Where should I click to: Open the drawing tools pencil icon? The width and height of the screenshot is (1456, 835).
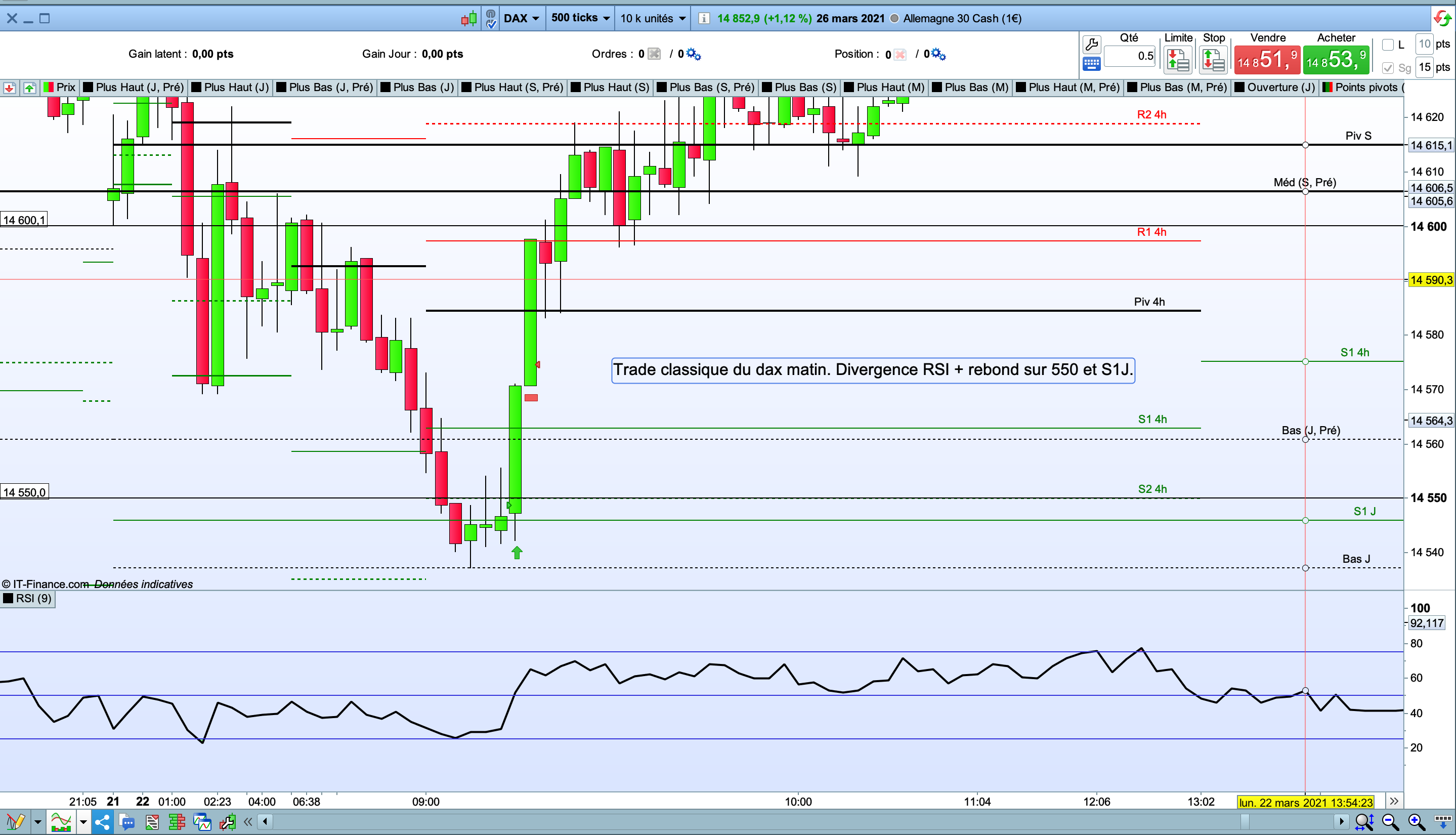(16, 822)
